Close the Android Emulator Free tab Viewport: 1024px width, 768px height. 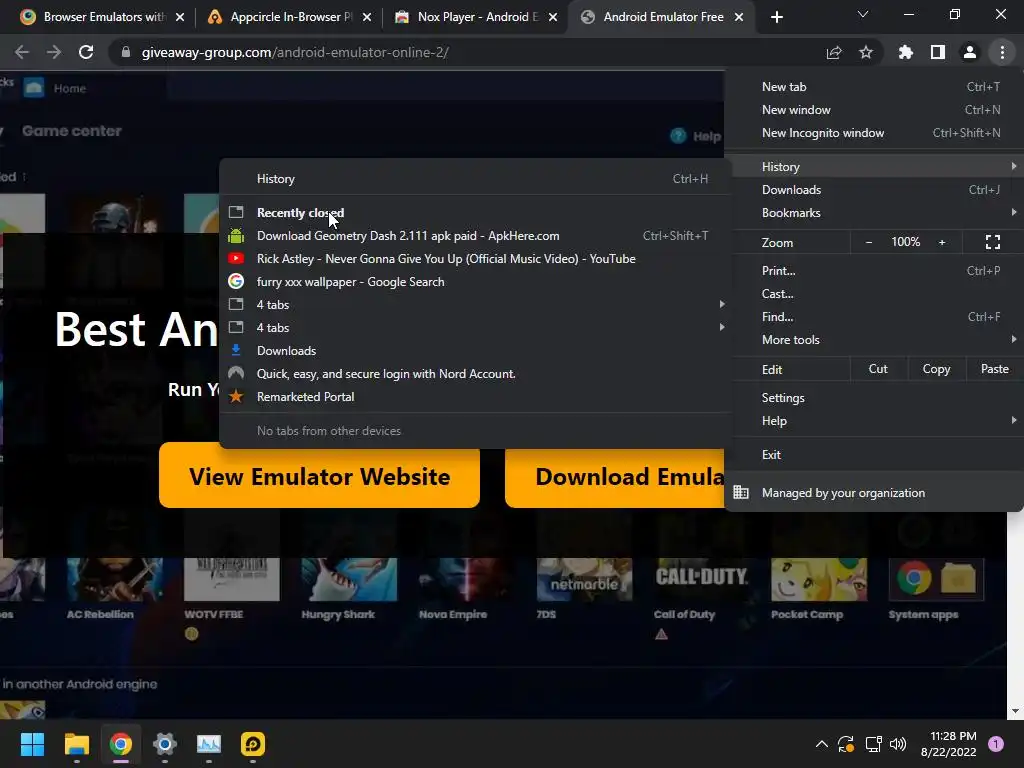[739, 17]
